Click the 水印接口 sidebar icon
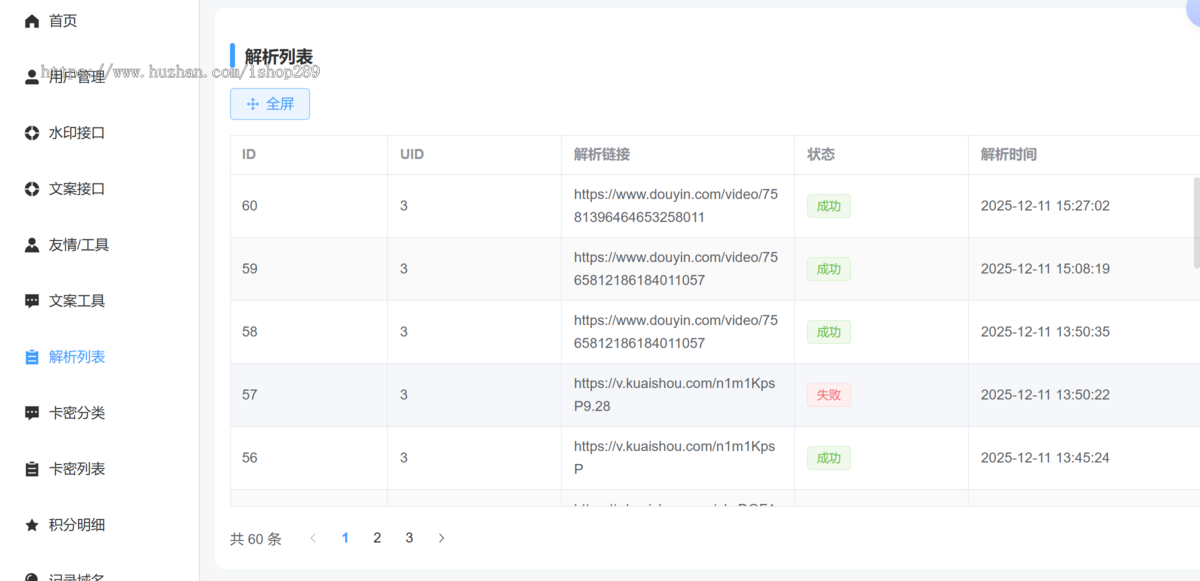This screenshot has width=1200, height=581. tap(32, 133)
